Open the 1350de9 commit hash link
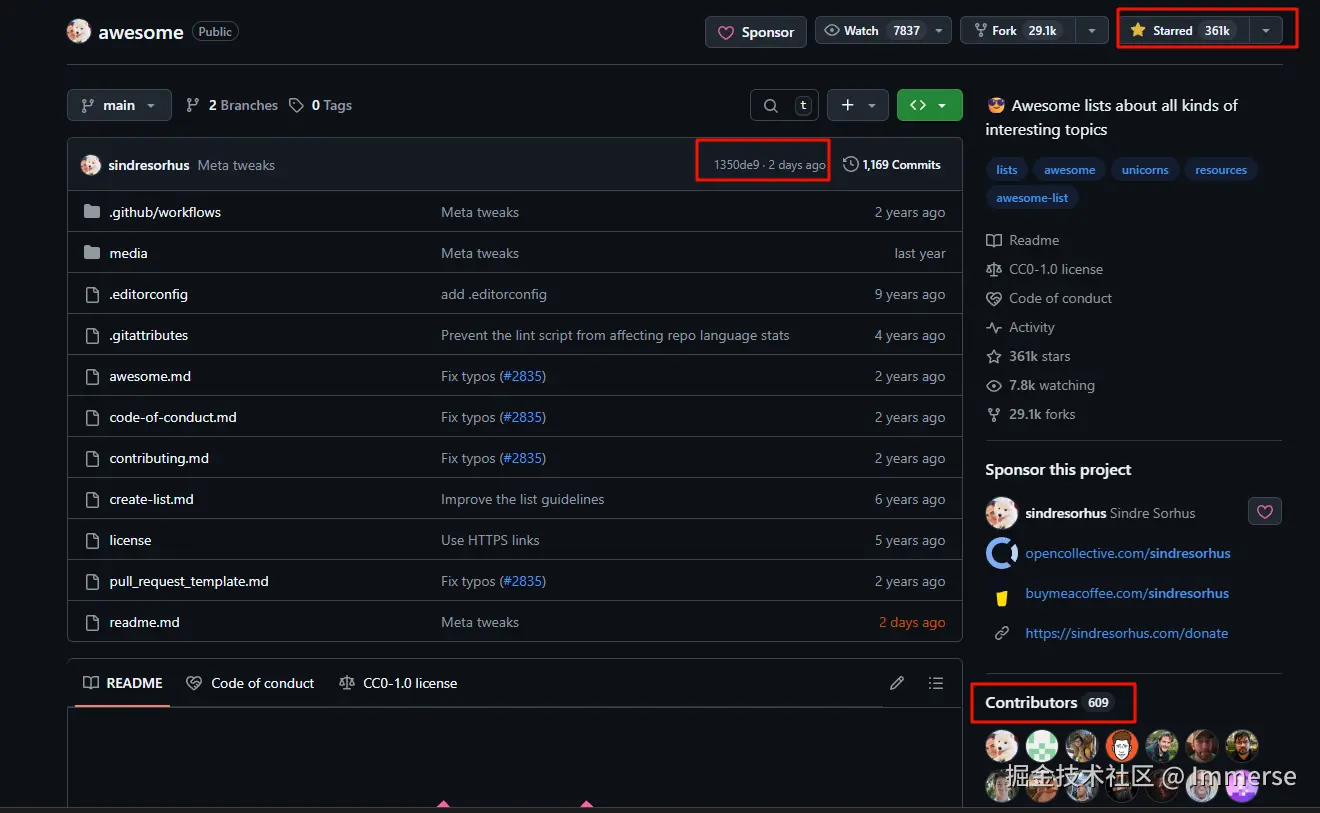The width and height of the screenshot is (1320, 813). coord(736,165)
